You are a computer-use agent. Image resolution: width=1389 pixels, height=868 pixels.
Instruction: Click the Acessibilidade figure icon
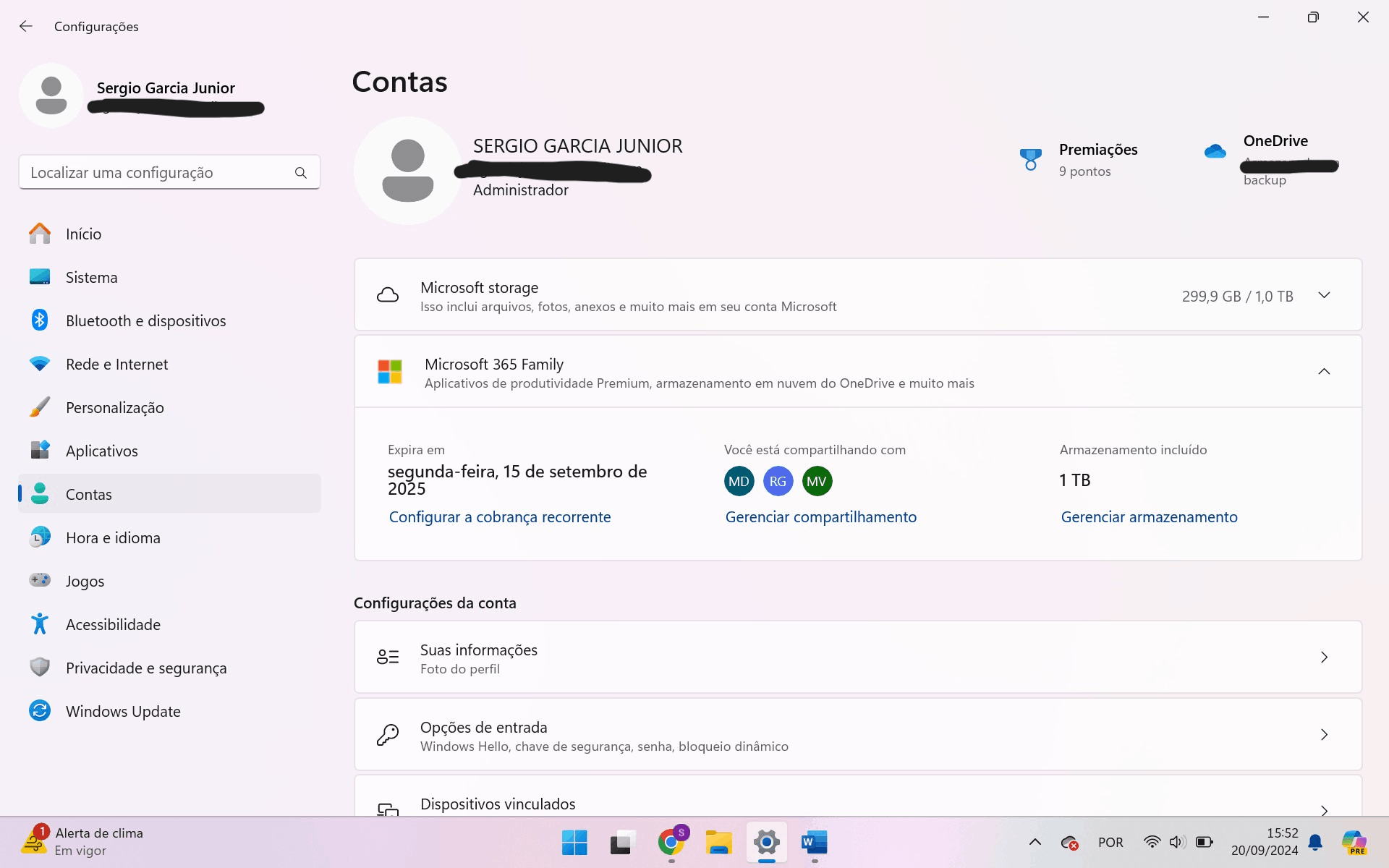pos(40,624)
